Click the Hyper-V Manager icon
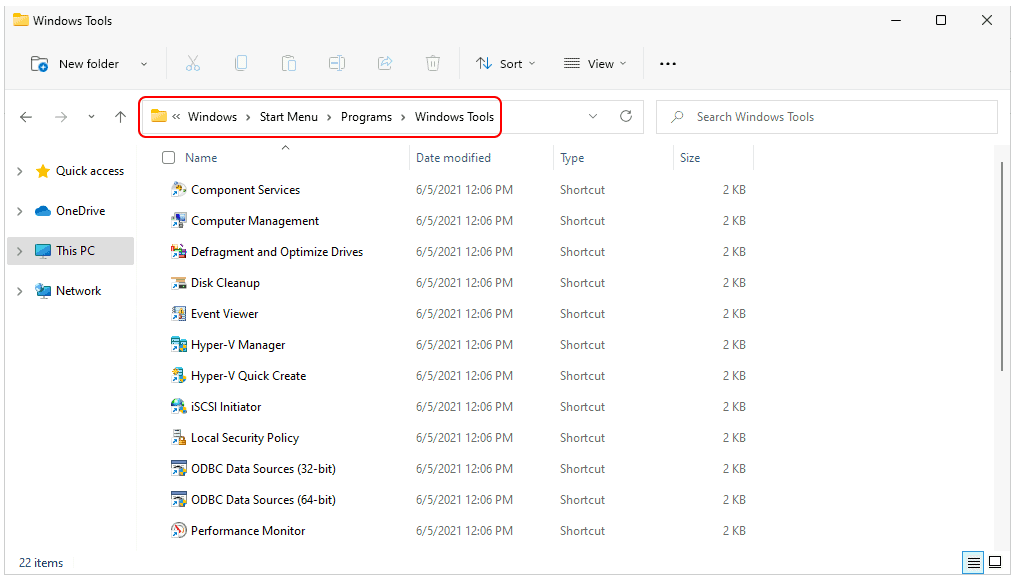1019x582 pixels. (178, 345)
